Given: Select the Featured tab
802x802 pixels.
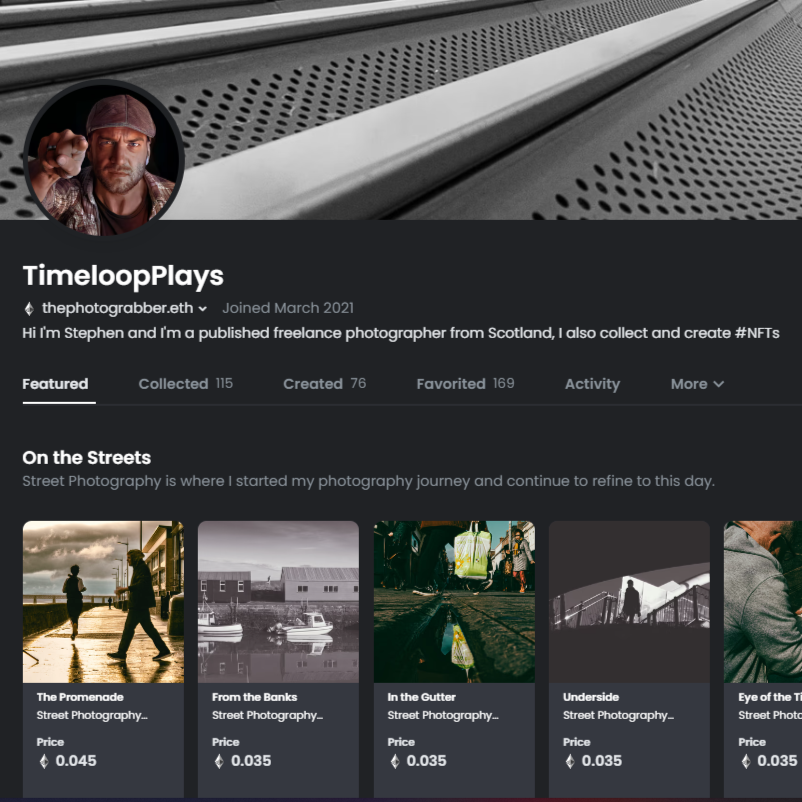Looking at the screenshot, I should (x=55, y=384).
